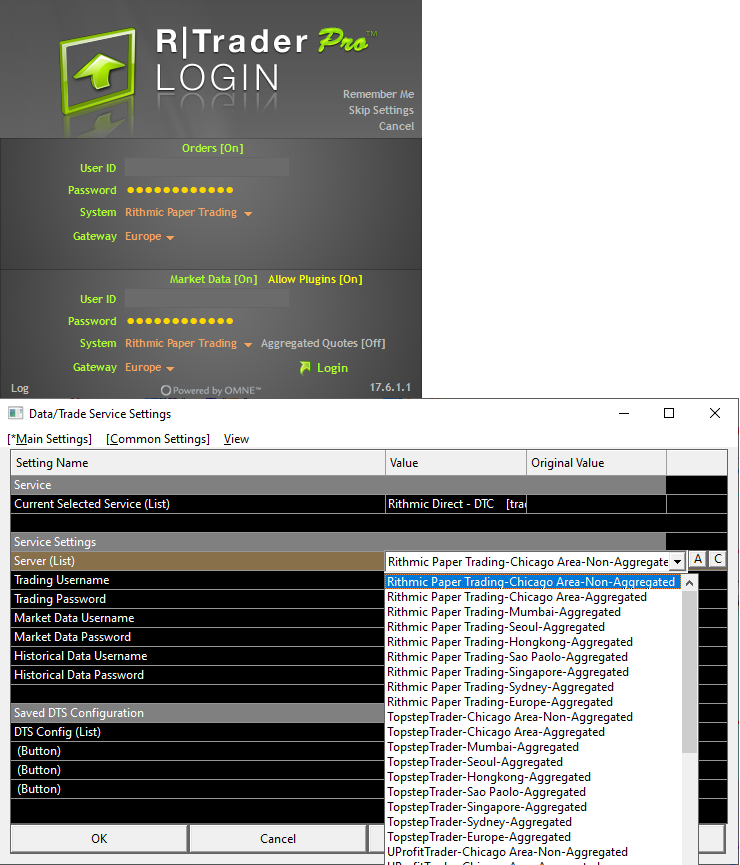Toggle Market Data [On] setting
Viewport: 740px width, 865px height.
click(214, 279)
